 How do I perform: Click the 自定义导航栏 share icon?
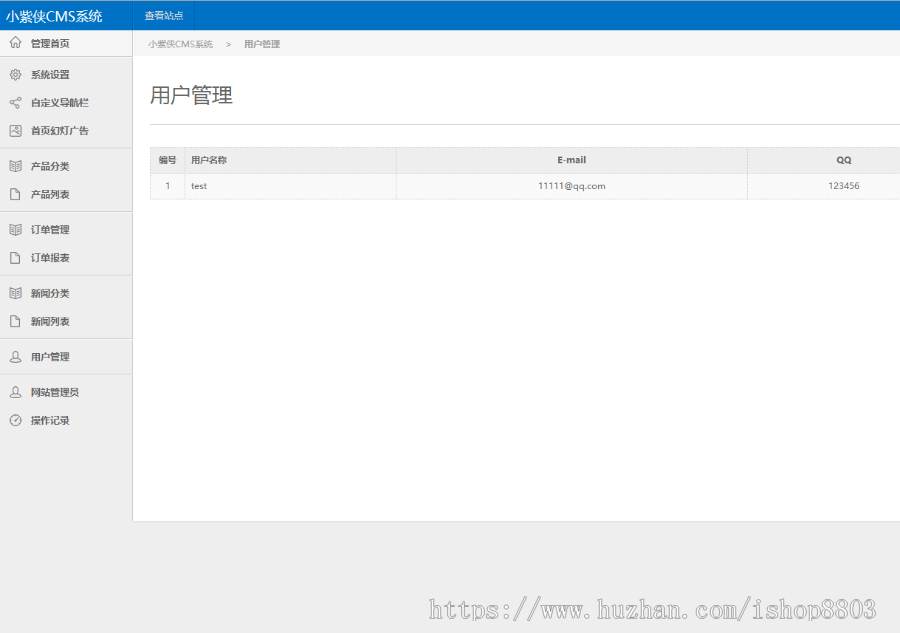[15, 102]
